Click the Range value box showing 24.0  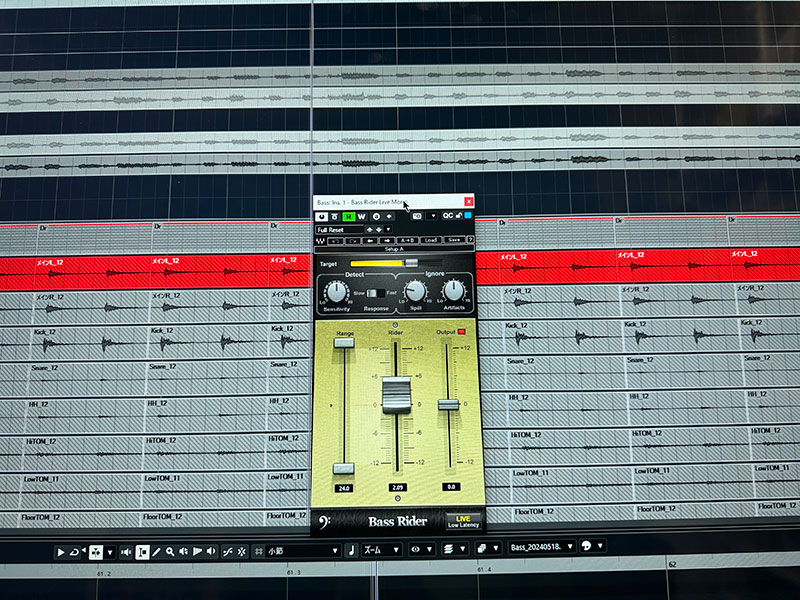pos(344,489)
